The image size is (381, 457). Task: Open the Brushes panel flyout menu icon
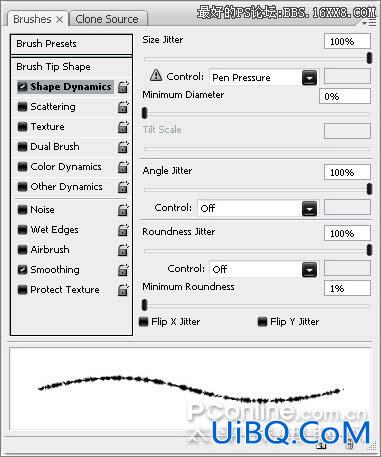click(369, 23)
